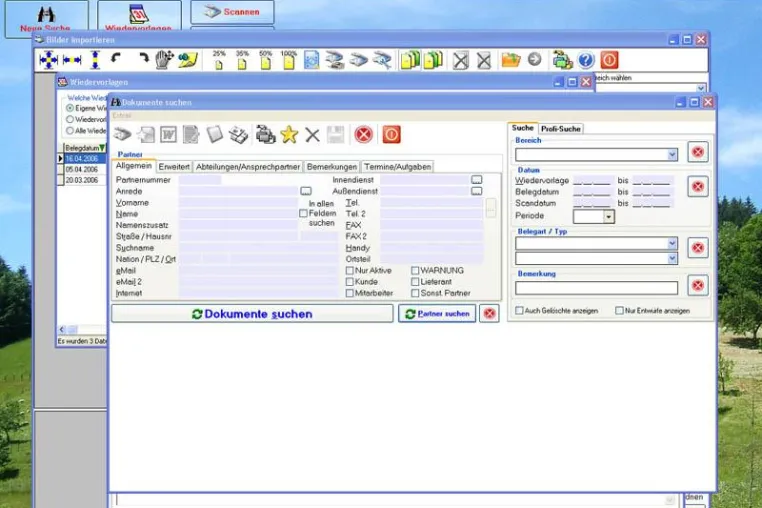Open the Abteilungen/Ansprechpartner tab
This screenshot has width=762, height=508.
point(248,167)
